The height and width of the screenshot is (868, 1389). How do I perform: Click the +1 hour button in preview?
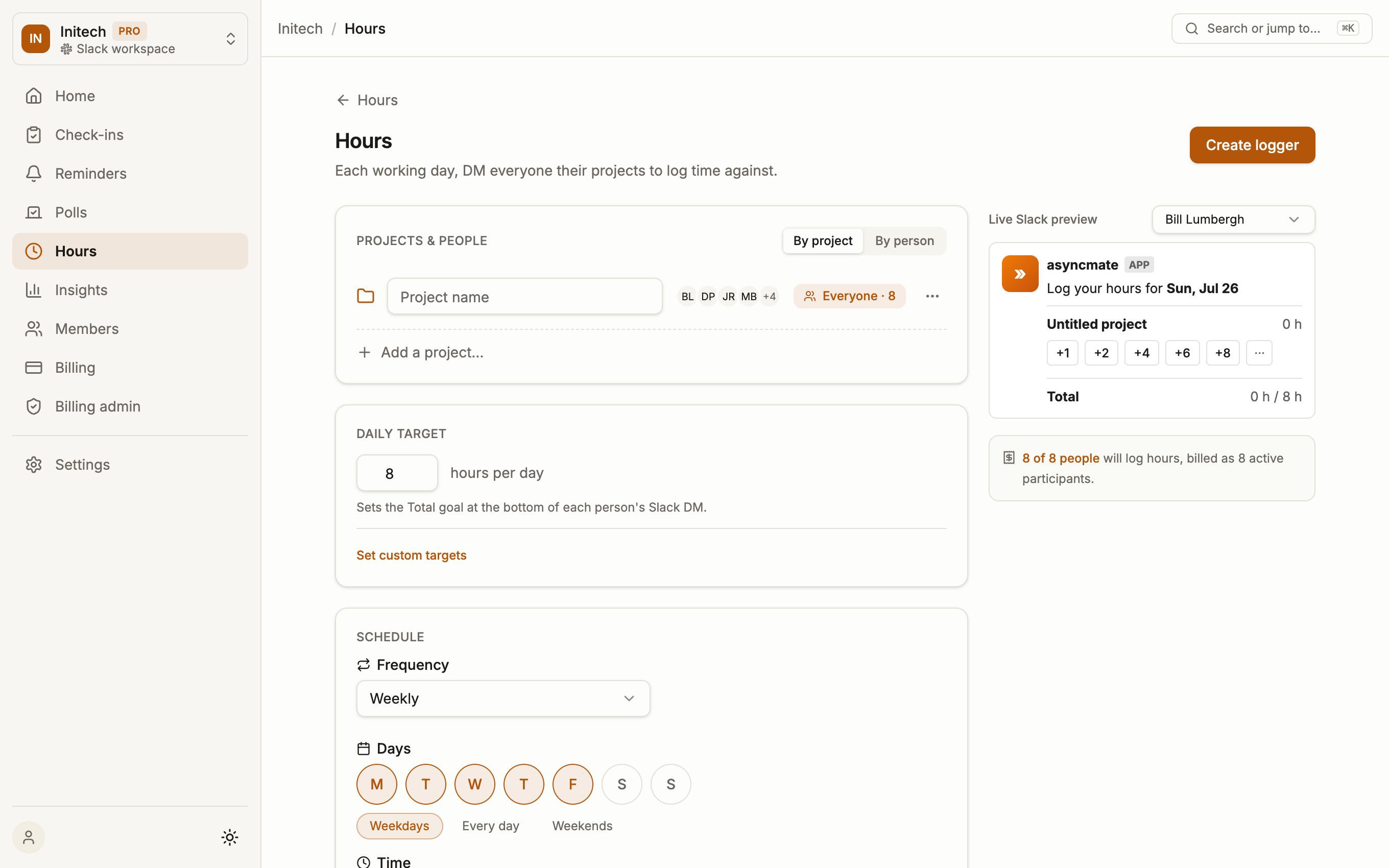1062,353
